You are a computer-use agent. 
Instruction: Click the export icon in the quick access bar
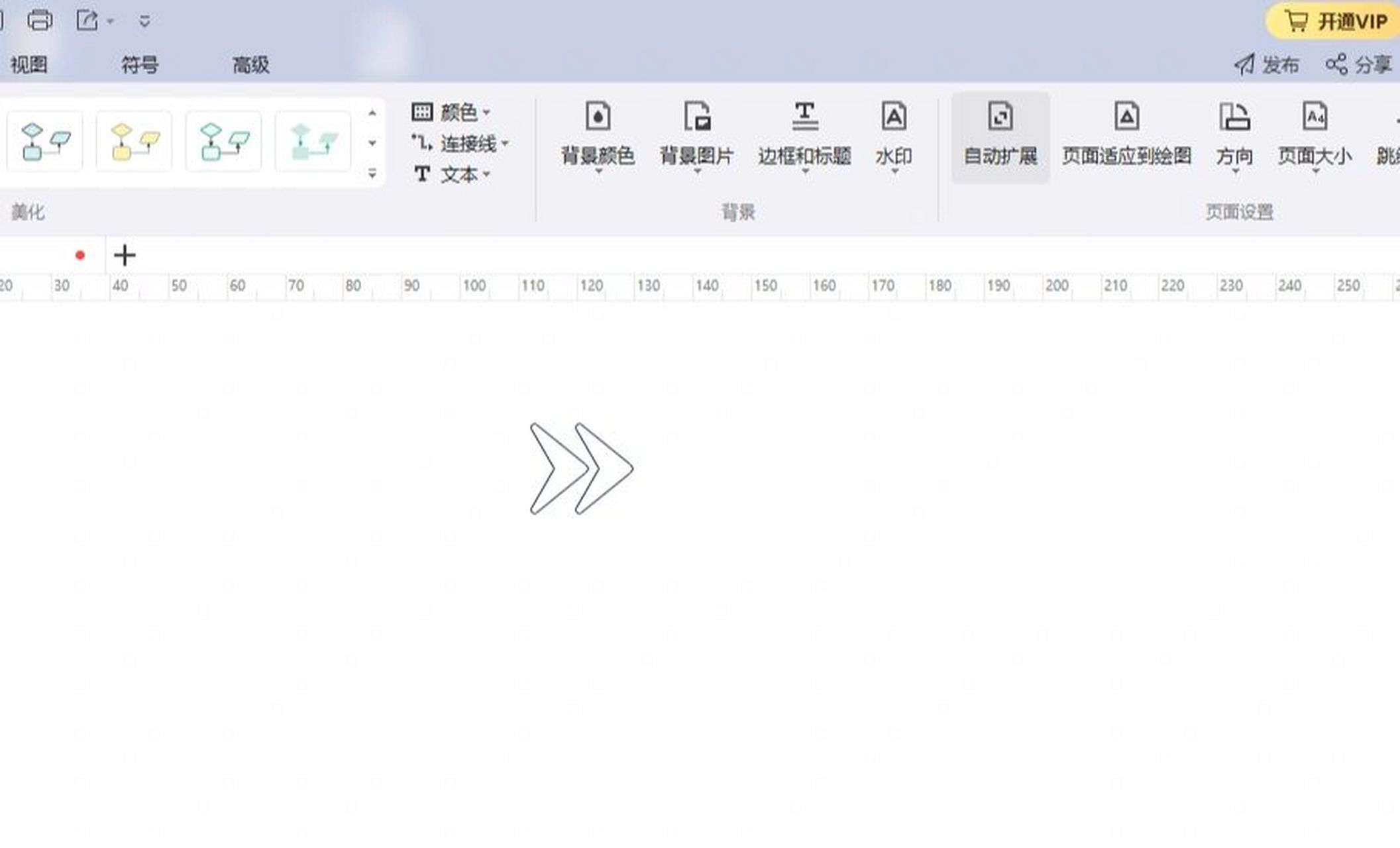tap(87, 21)
